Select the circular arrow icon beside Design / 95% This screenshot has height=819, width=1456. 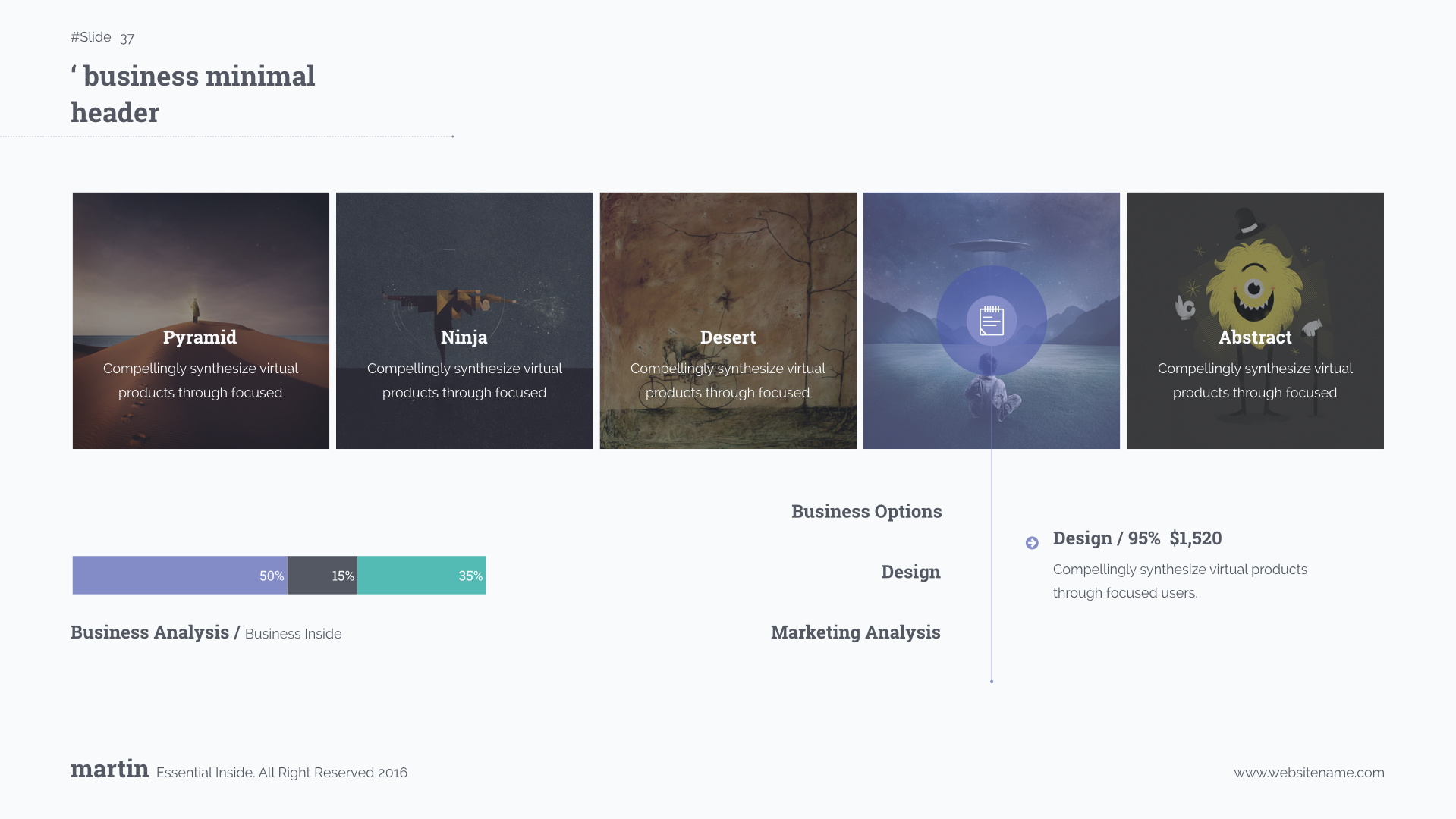click(1032, 542)
